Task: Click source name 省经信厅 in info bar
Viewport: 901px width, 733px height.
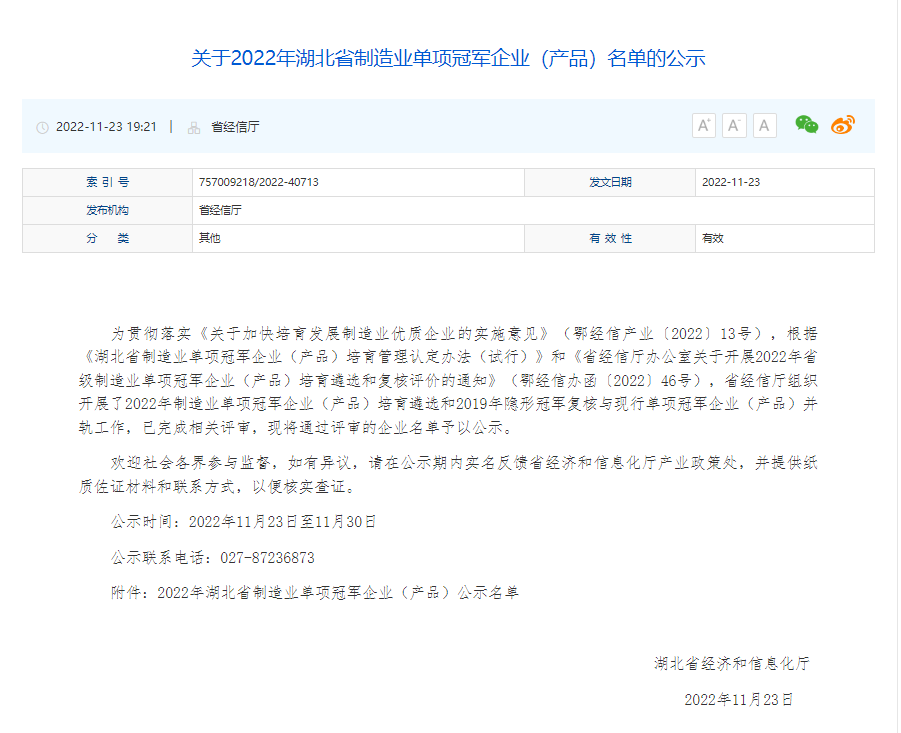Action: pyautogui.click(x=235, y=127)
